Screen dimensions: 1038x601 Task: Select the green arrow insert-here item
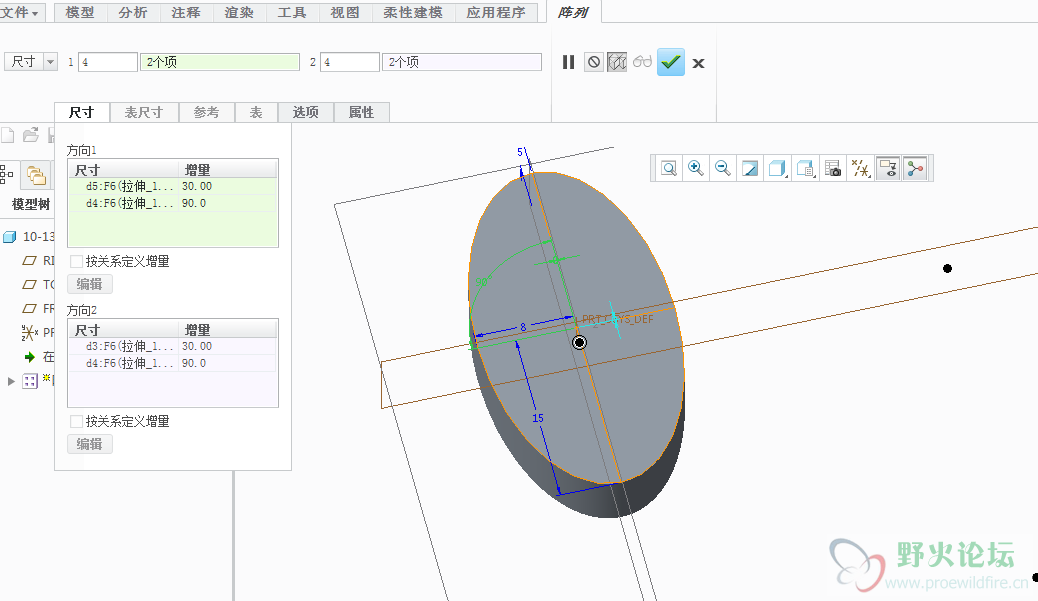(x=39, y=357)
